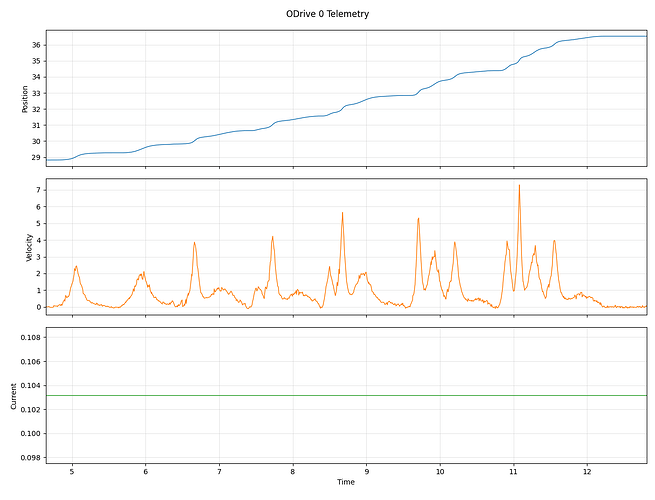Click current tick label '0.100'

point(30,433)
